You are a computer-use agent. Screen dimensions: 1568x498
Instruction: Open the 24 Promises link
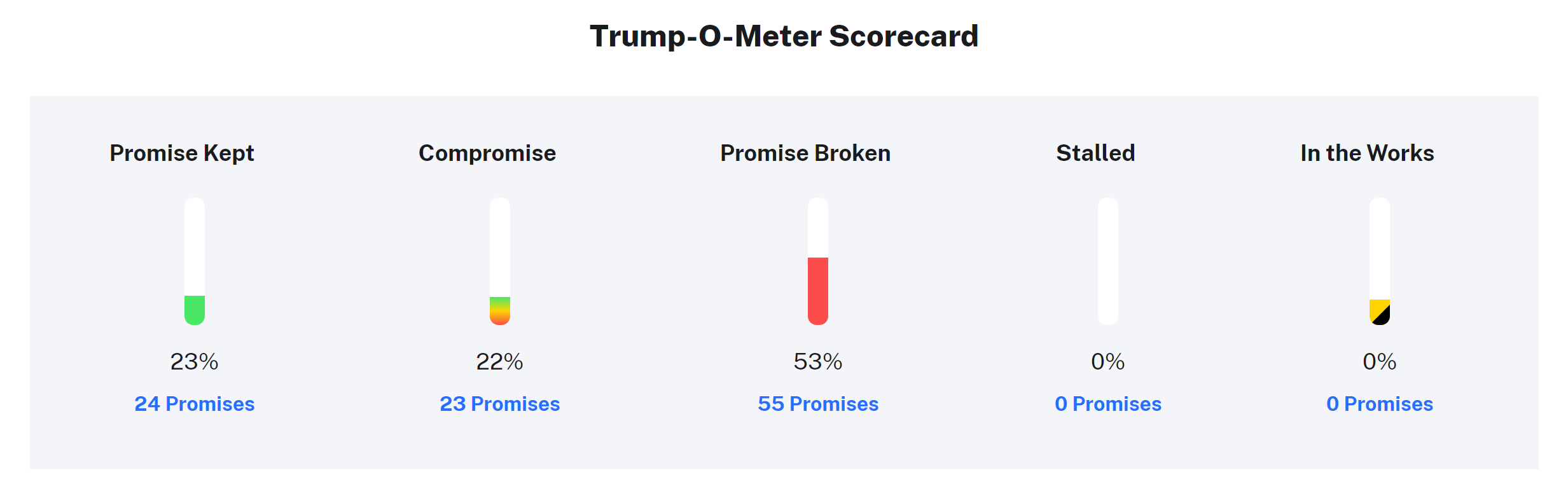tap(195, 404)
